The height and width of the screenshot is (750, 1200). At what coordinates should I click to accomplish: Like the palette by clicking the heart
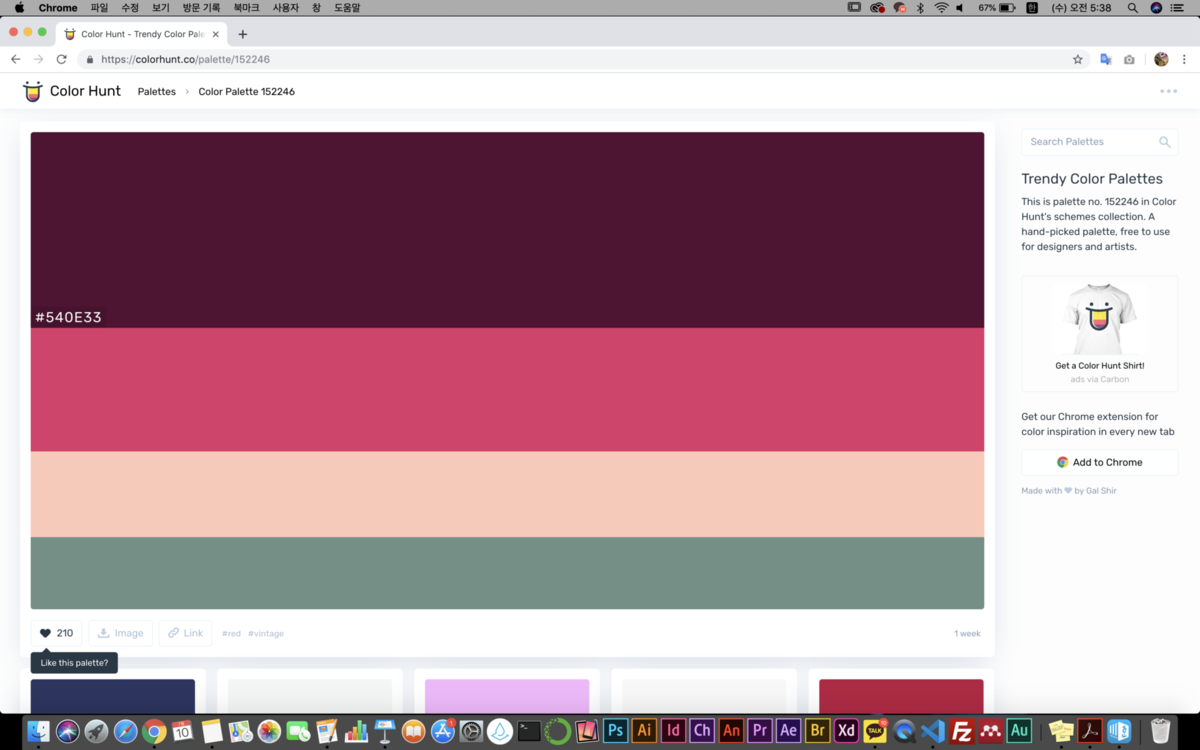point(44,632)
